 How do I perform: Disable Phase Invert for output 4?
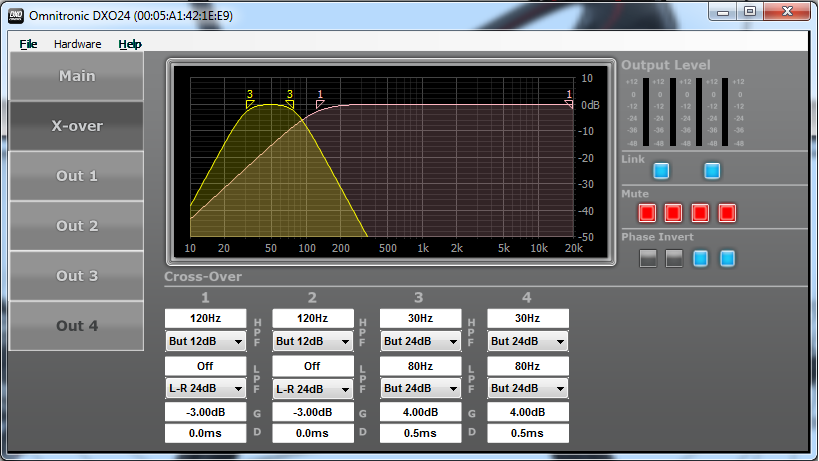click(x=728, y=258)
